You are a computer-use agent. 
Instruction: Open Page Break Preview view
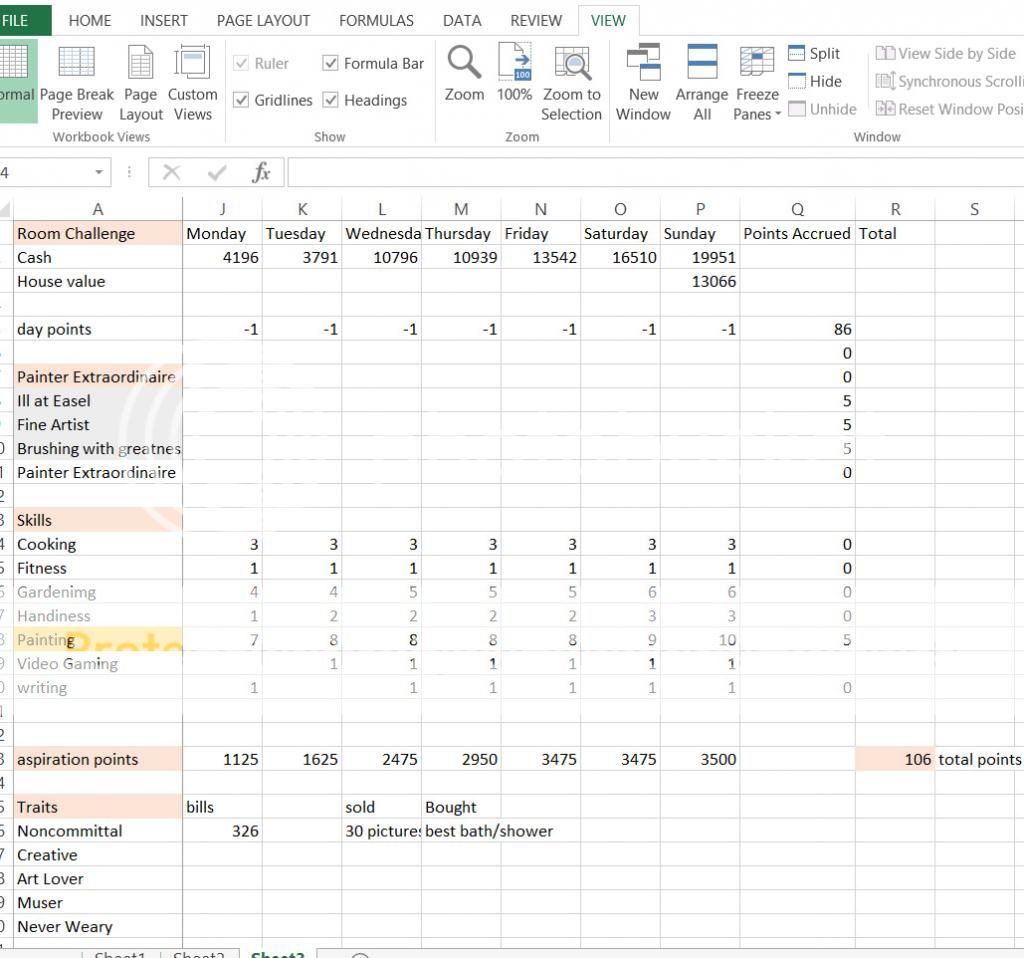(77, 82)
